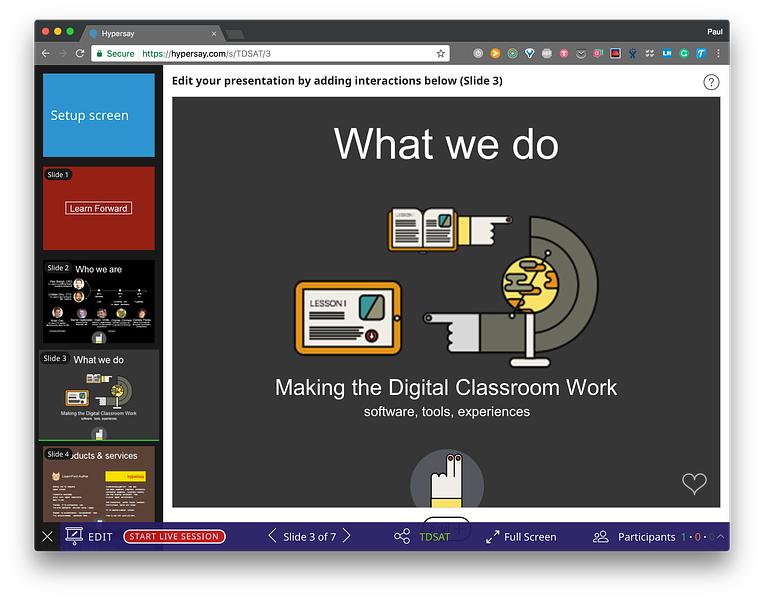
Task: Click the TDSAT session code link
Action: [434, 537]
